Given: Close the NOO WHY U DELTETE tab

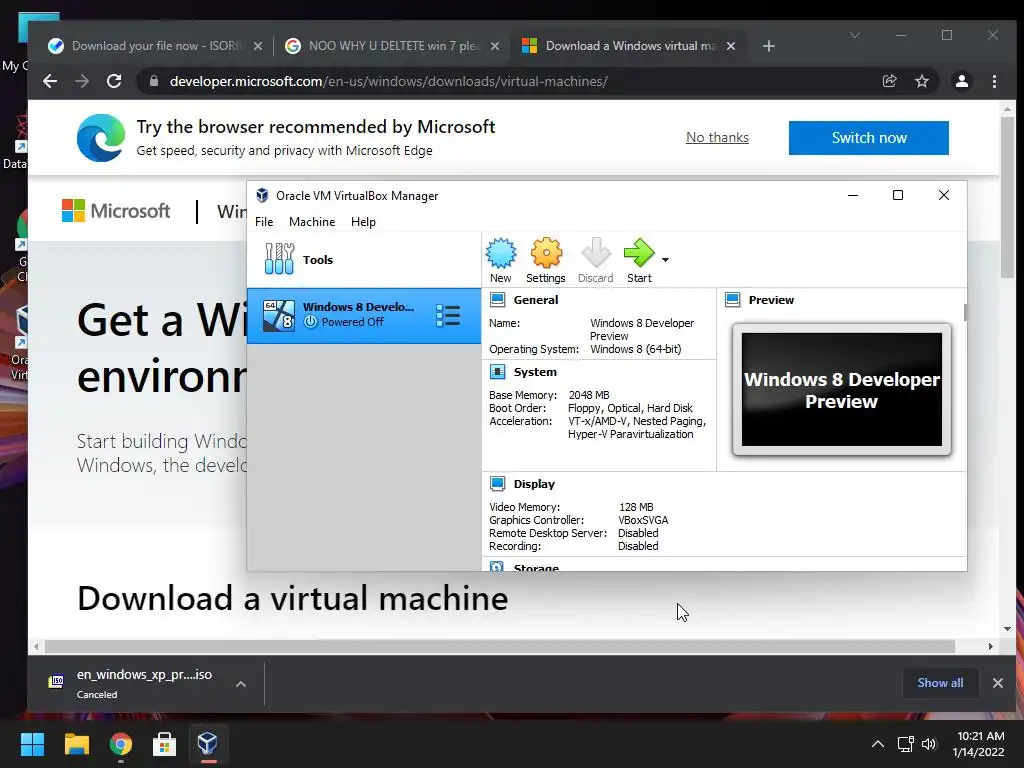Looking at the screenshot, I should pos(495,46).
